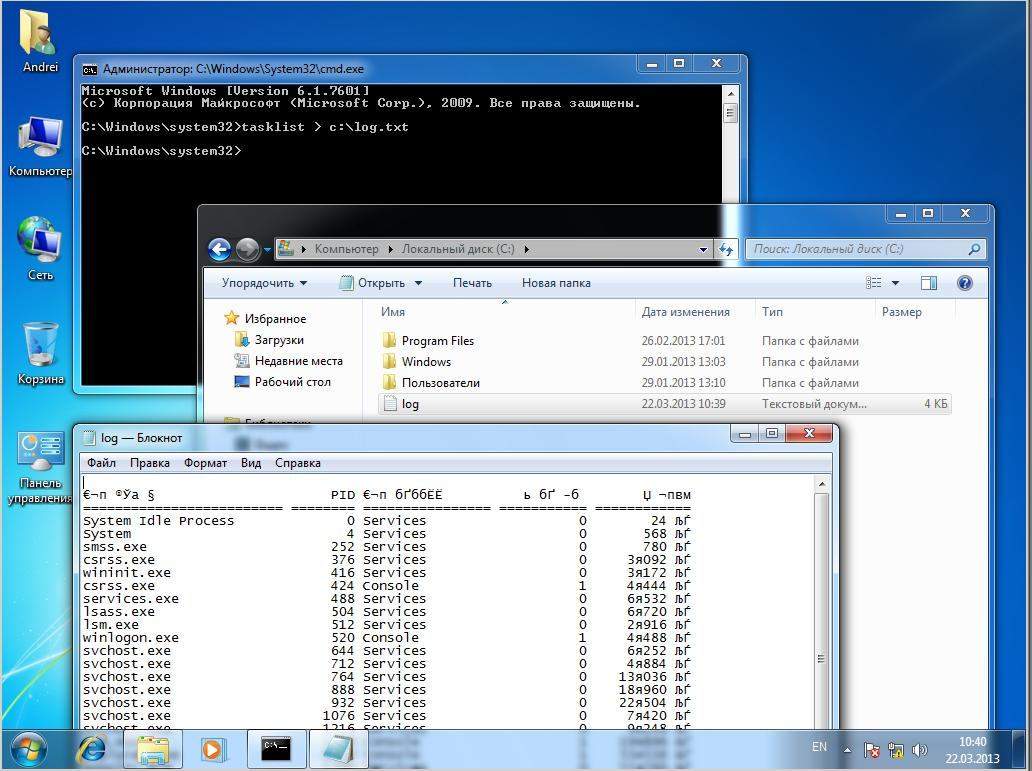Click the network tray icon
This screenshot has width=1032, height=771.
tap(896, 750)
